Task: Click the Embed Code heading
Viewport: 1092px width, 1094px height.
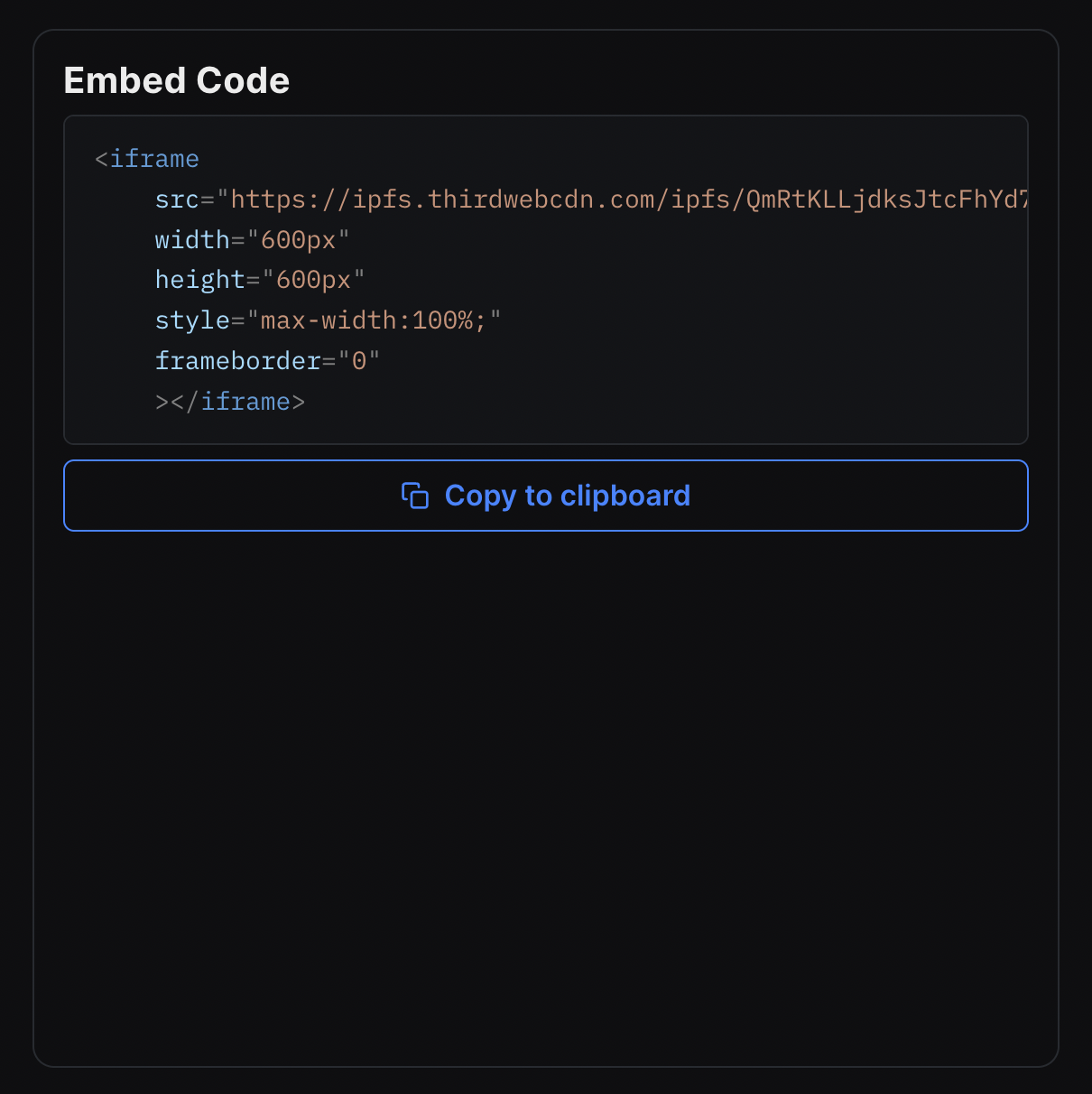Action: [176, 80]
